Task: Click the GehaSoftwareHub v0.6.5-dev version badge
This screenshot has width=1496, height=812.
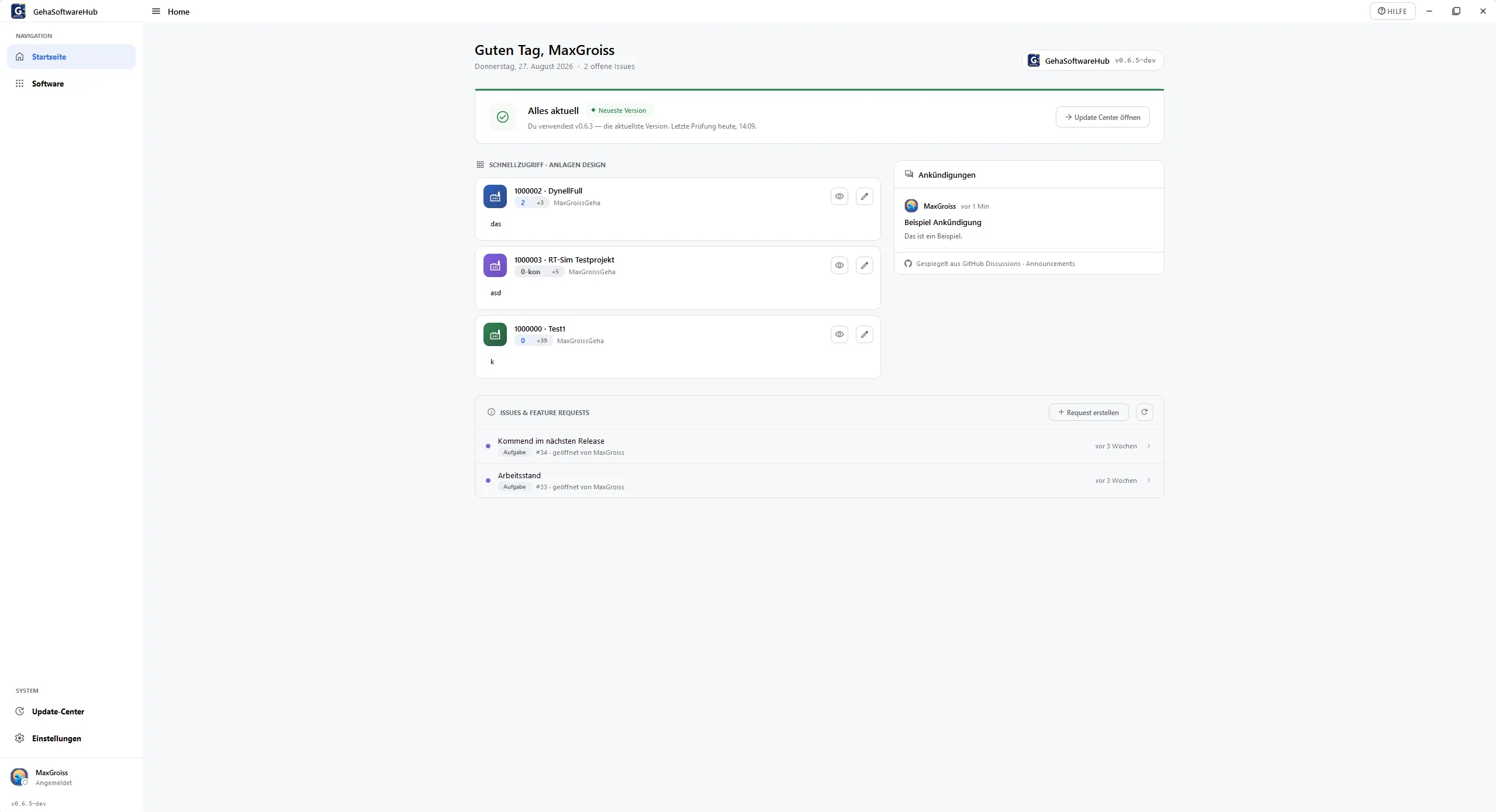Action: [1092, 60]
